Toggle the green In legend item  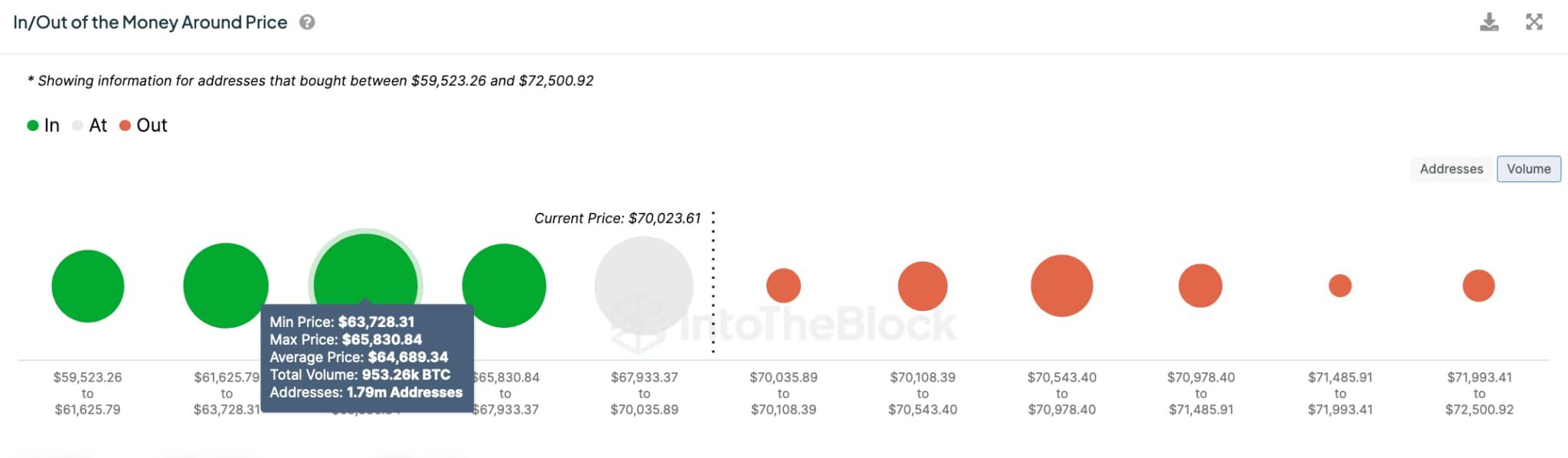(44, 126)
